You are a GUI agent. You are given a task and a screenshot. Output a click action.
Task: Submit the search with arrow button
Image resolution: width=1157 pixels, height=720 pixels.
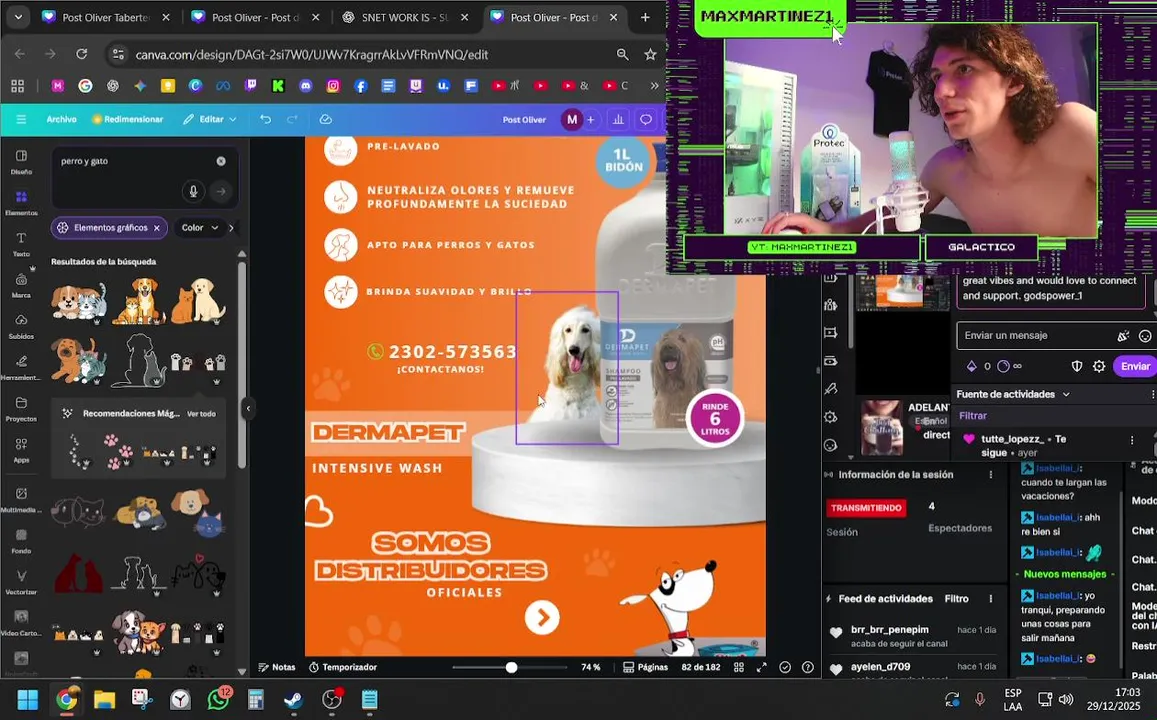click(x=221, y=192)
